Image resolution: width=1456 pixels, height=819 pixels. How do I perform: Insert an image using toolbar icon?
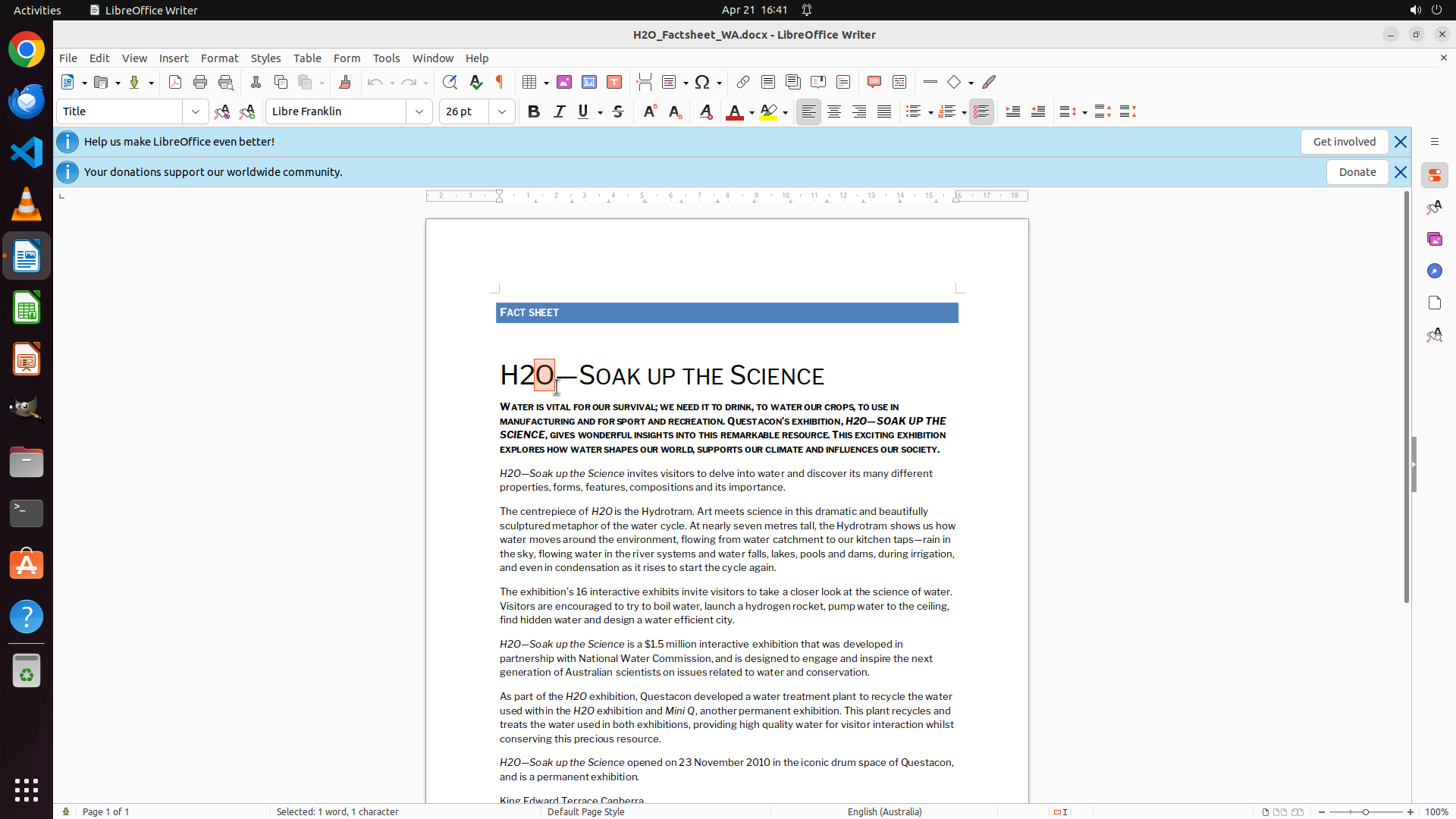coord(564,82)
